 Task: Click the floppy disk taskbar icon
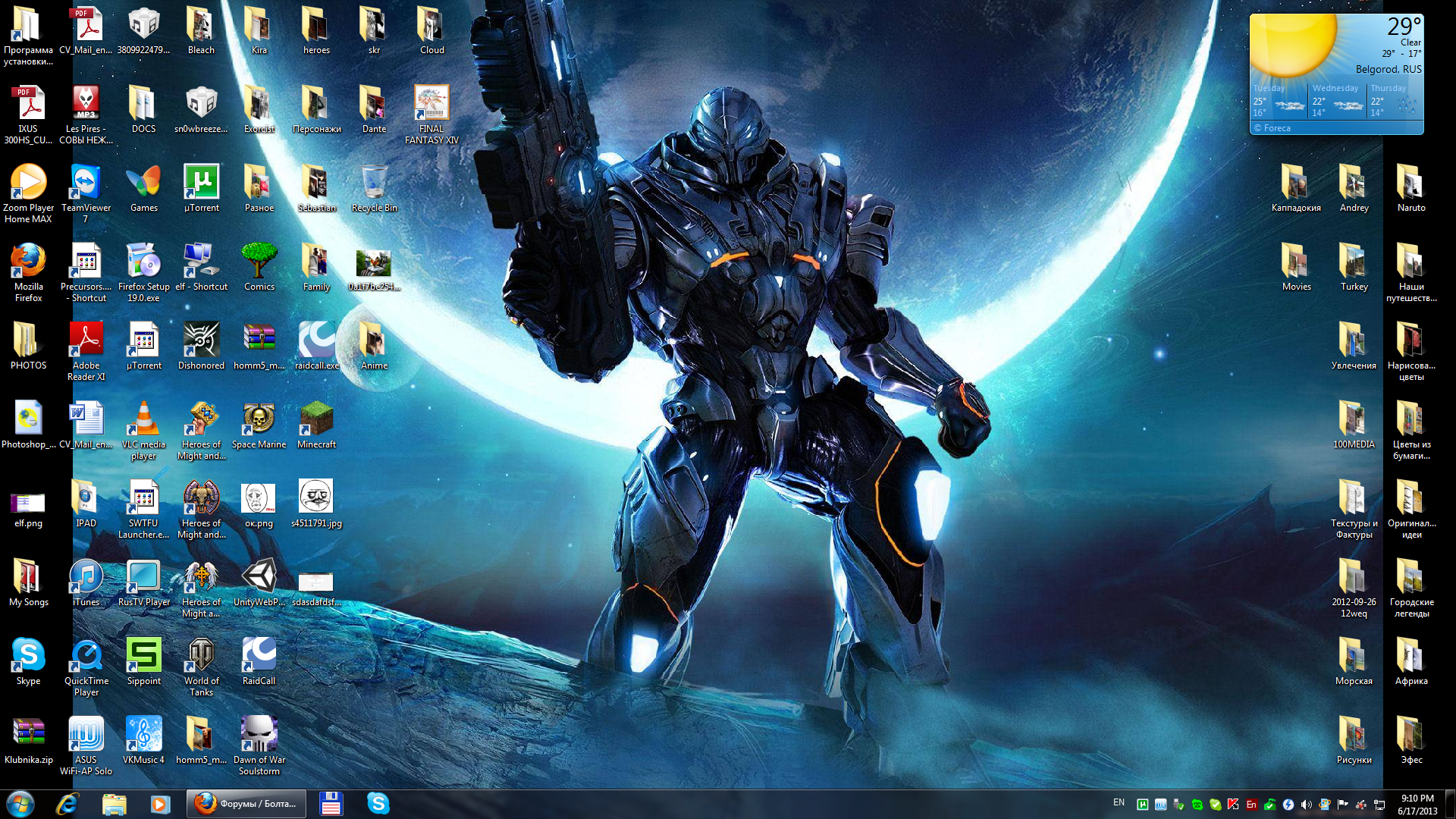(331, 803)
